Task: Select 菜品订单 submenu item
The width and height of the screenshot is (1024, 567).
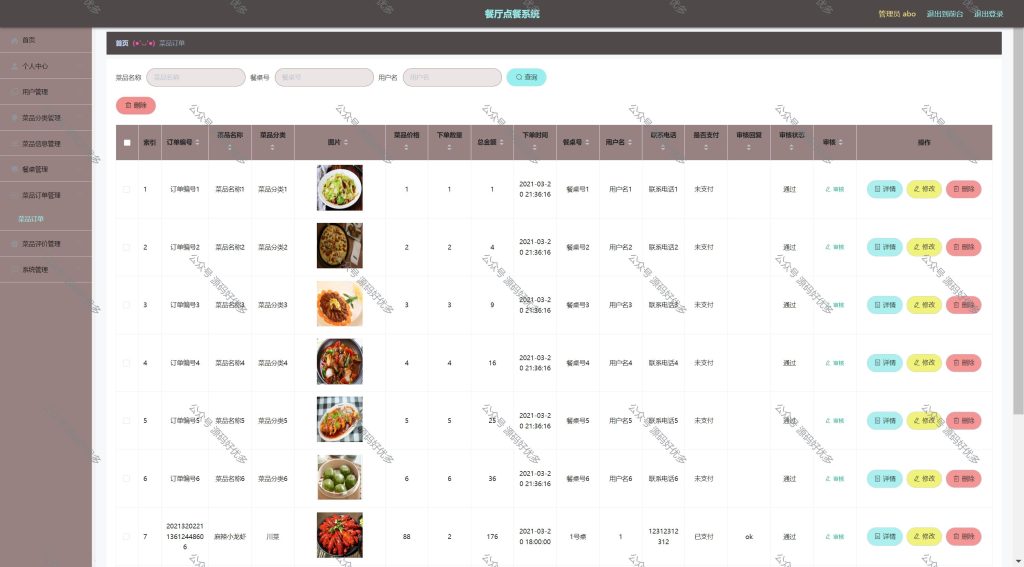Action: tap(31, 219)
